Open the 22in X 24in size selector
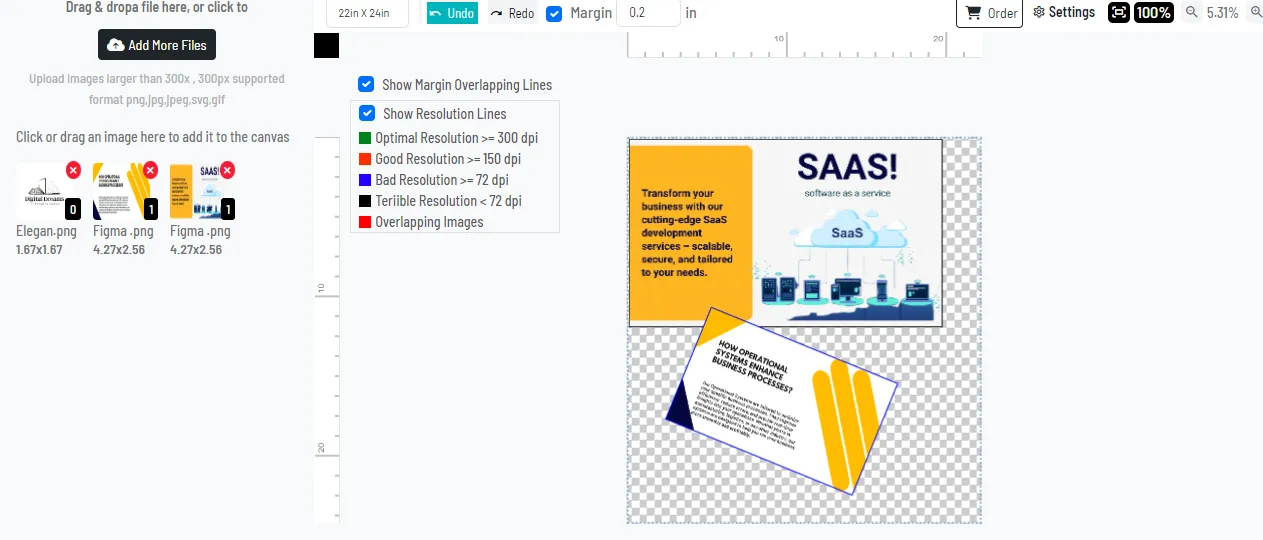This screenshot has height=540, width=1263. [x=367, y=14]
